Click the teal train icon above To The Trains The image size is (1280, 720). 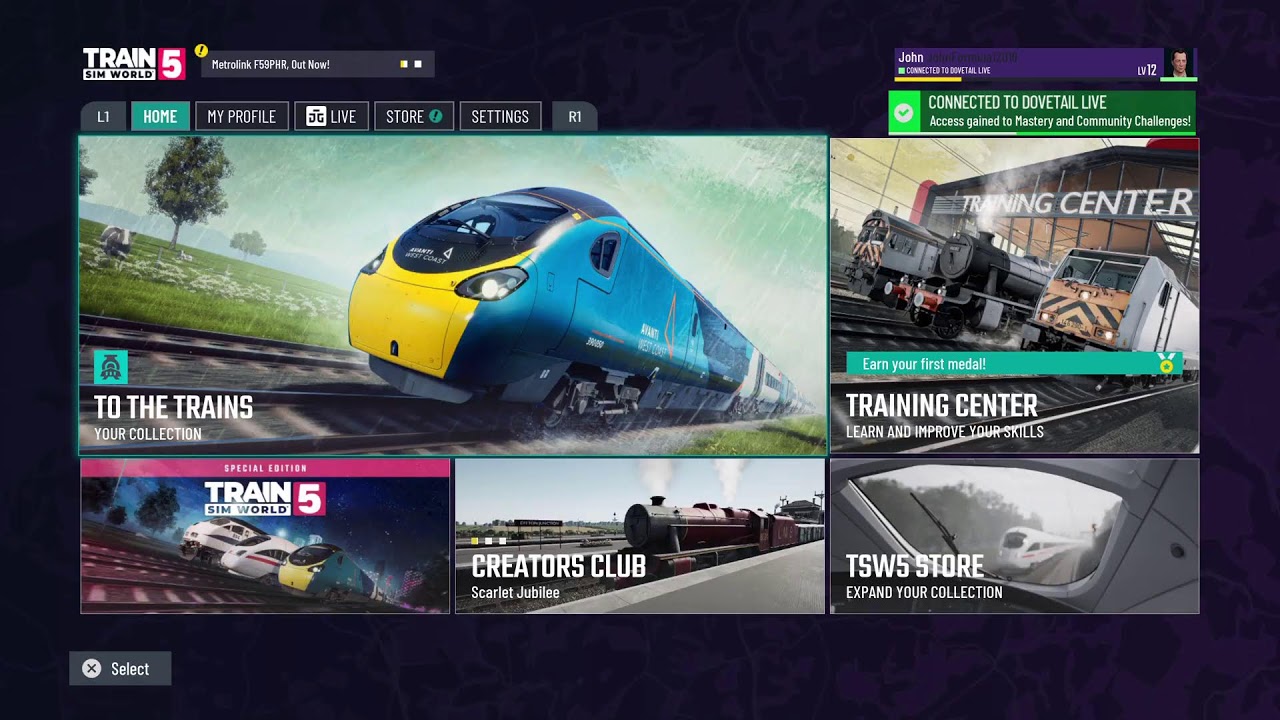pos(111,367)
